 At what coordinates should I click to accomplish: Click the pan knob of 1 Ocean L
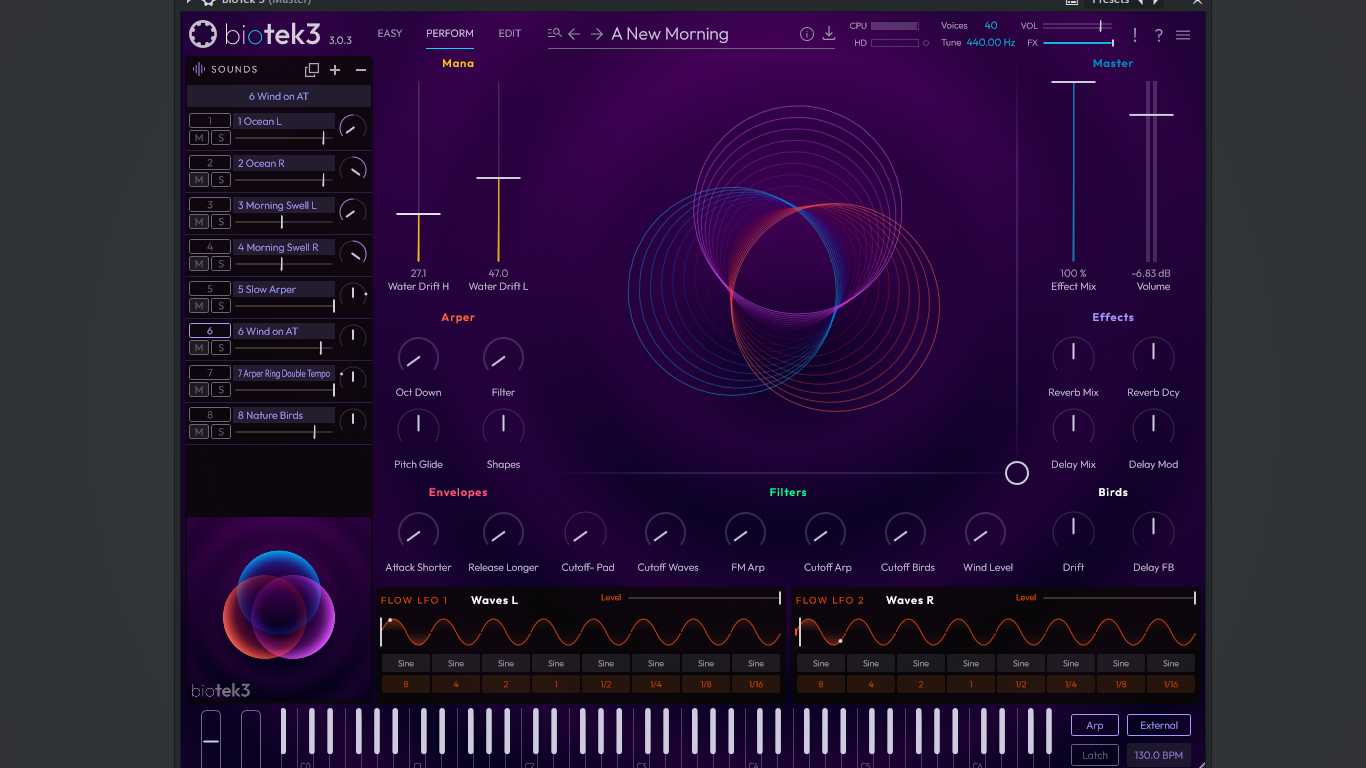tap(352, 128)
